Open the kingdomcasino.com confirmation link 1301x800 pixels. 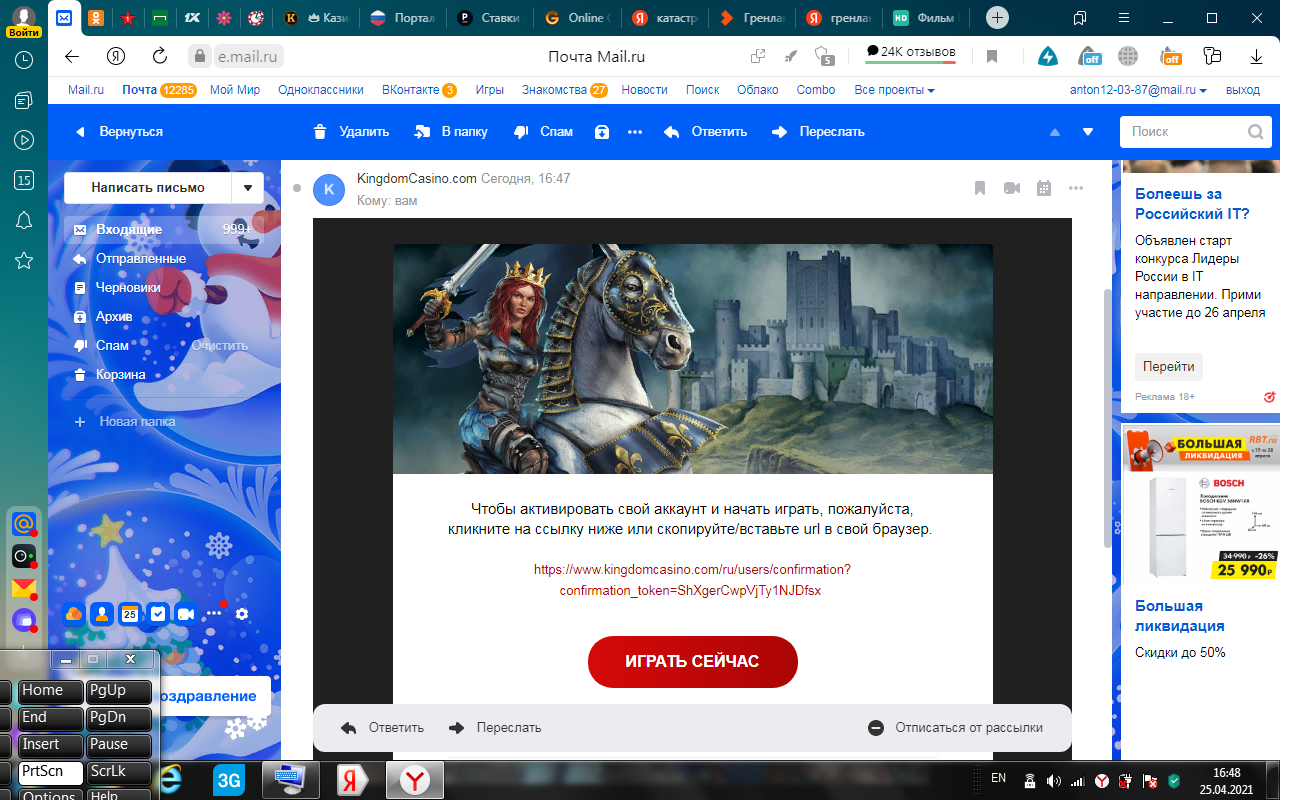pyautogui.click(x=692, y=580)
